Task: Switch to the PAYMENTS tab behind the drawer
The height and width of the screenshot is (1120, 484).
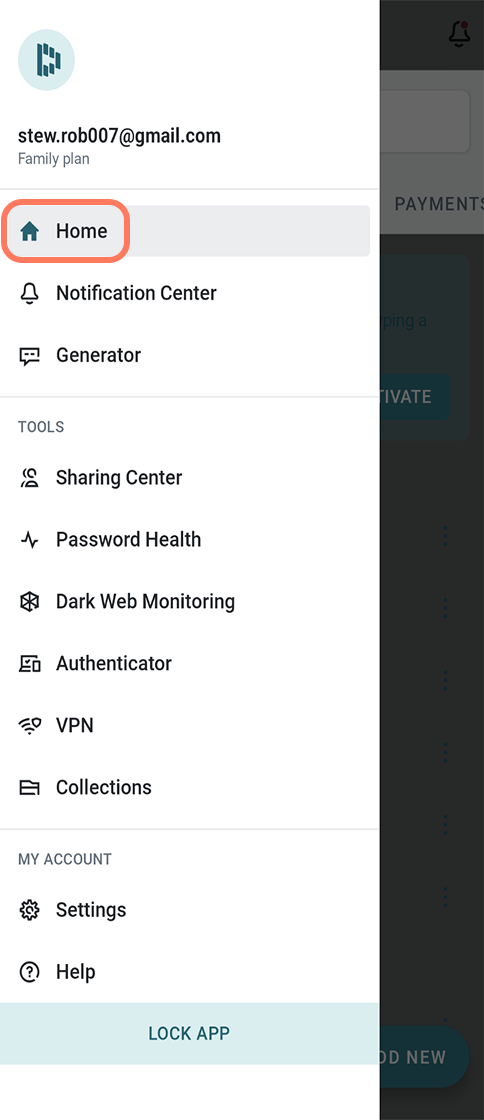Action: click(x=439, y=204)
